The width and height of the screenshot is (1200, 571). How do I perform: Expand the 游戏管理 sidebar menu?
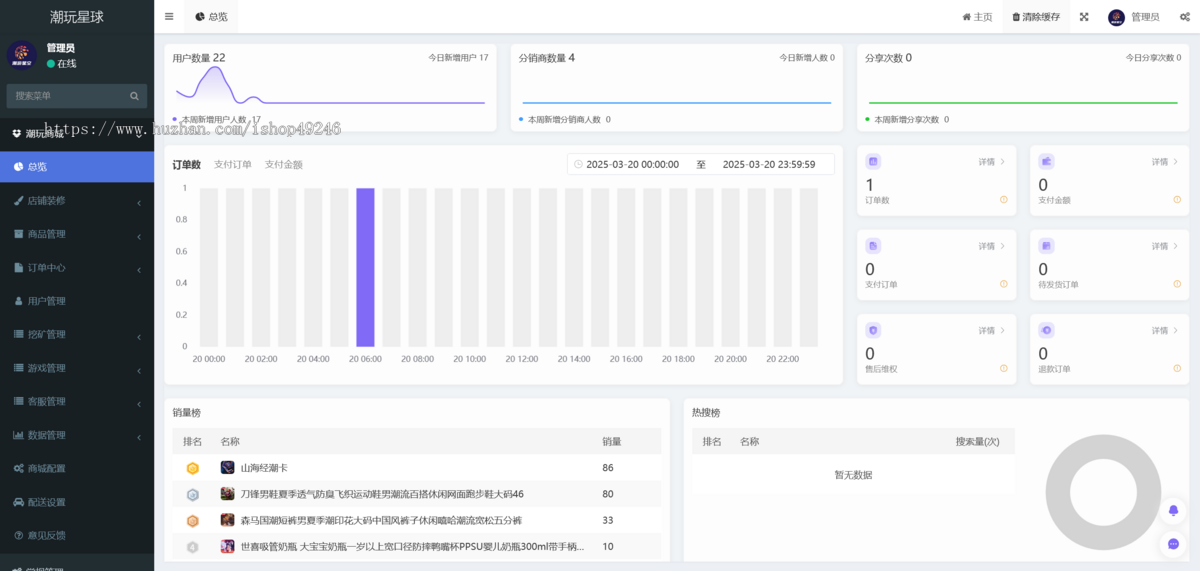coord(77,368)
